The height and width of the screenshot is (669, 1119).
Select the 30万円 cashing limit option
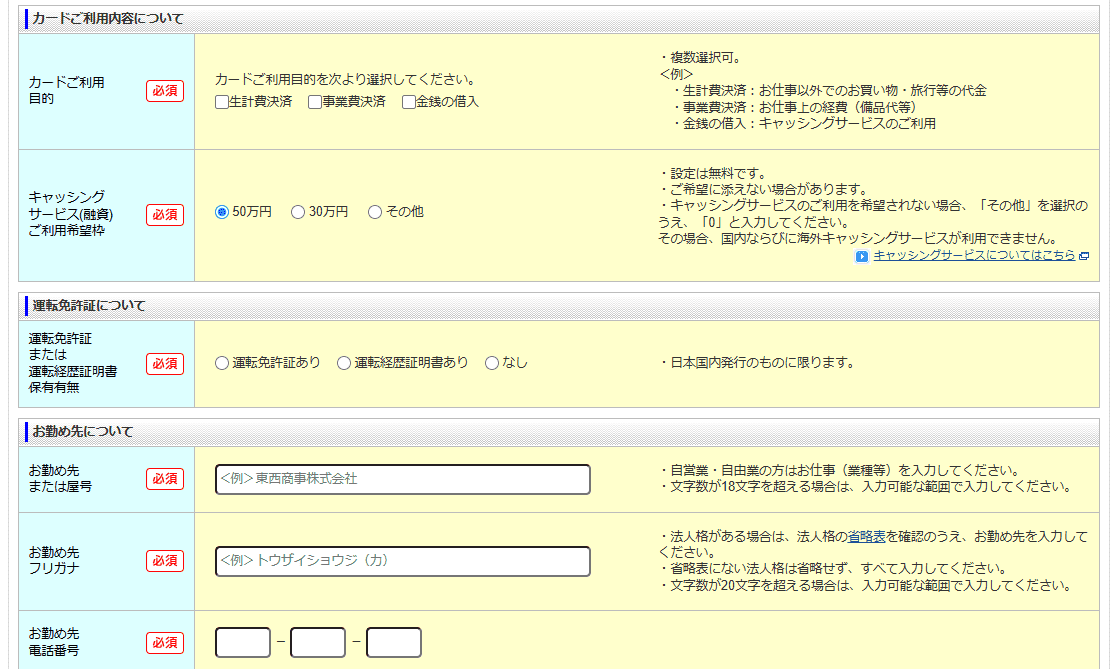(297, 211)
